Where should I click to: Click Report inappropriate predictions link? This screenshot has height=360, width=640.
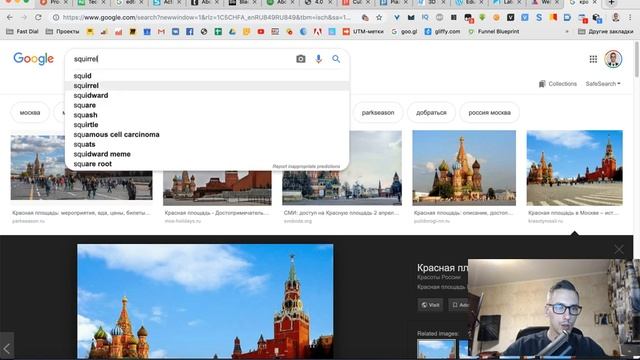[x=306, y=167]
